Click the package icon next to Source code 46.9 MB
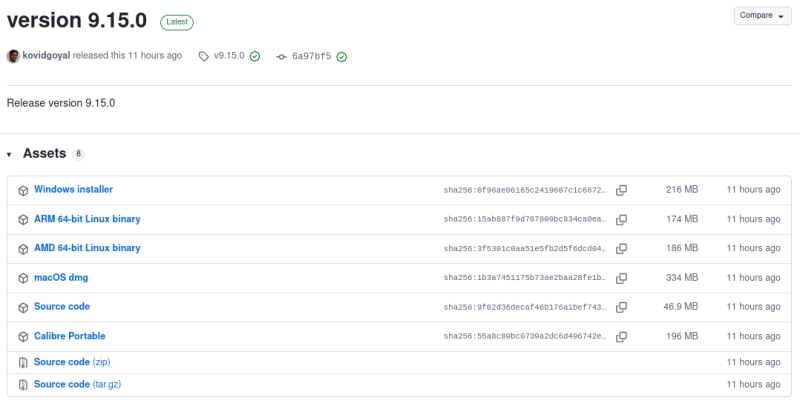This screenshot has height=406, width=800. click(x=23, y=308)
